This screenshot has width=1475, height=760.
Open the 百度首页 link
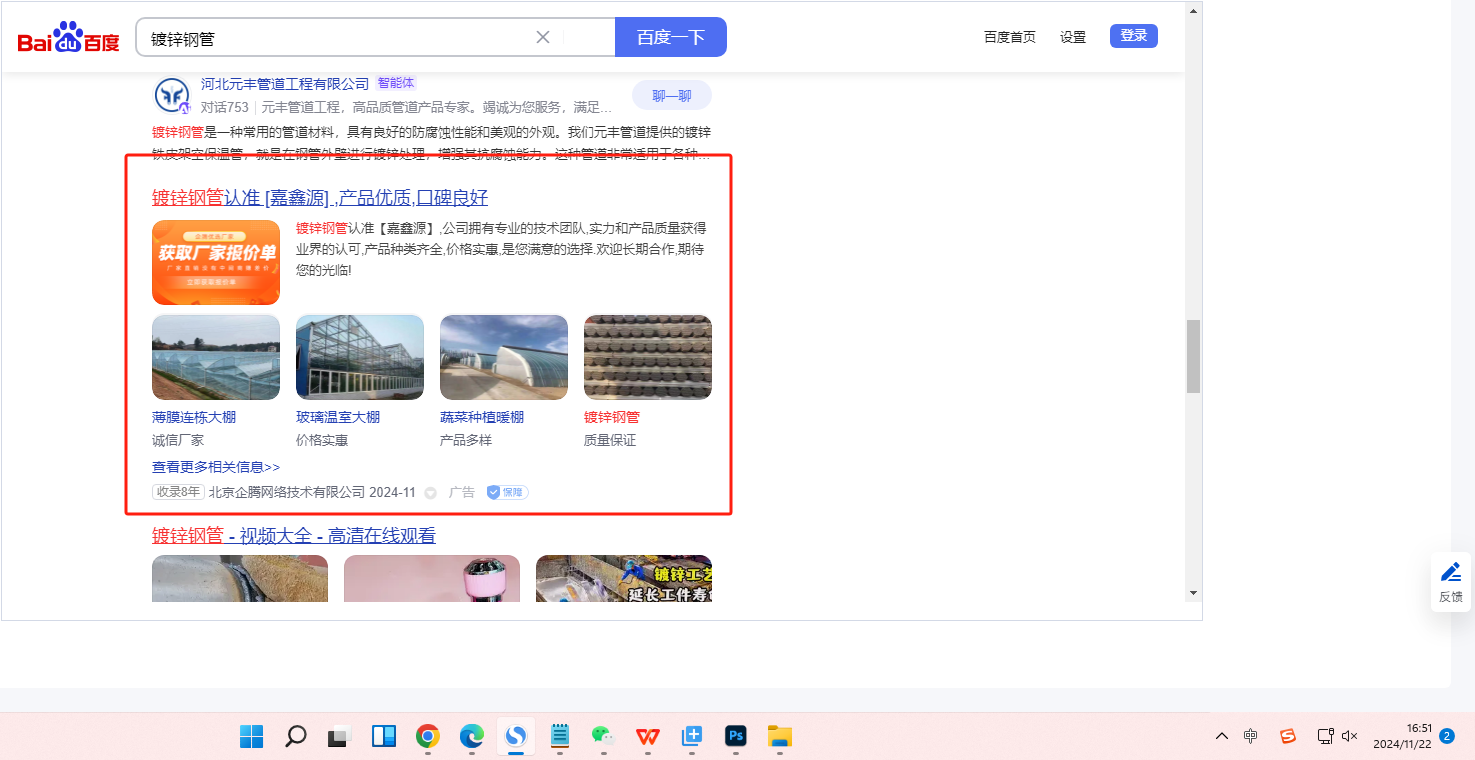[1010, 37]
